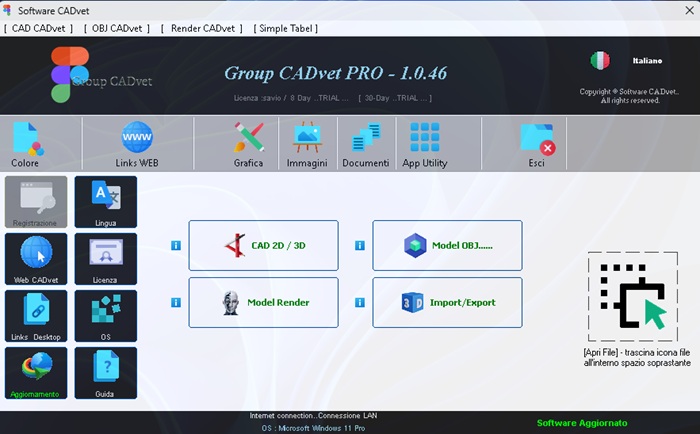Click the Internet connection status text

pyautogui.click(x=313, y=416)
